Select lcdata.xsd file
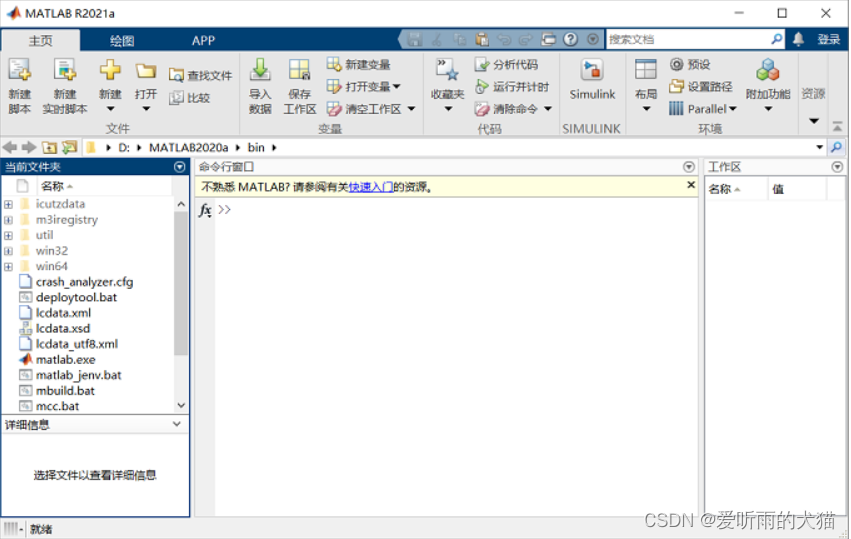851x539 pixels. 63,329
